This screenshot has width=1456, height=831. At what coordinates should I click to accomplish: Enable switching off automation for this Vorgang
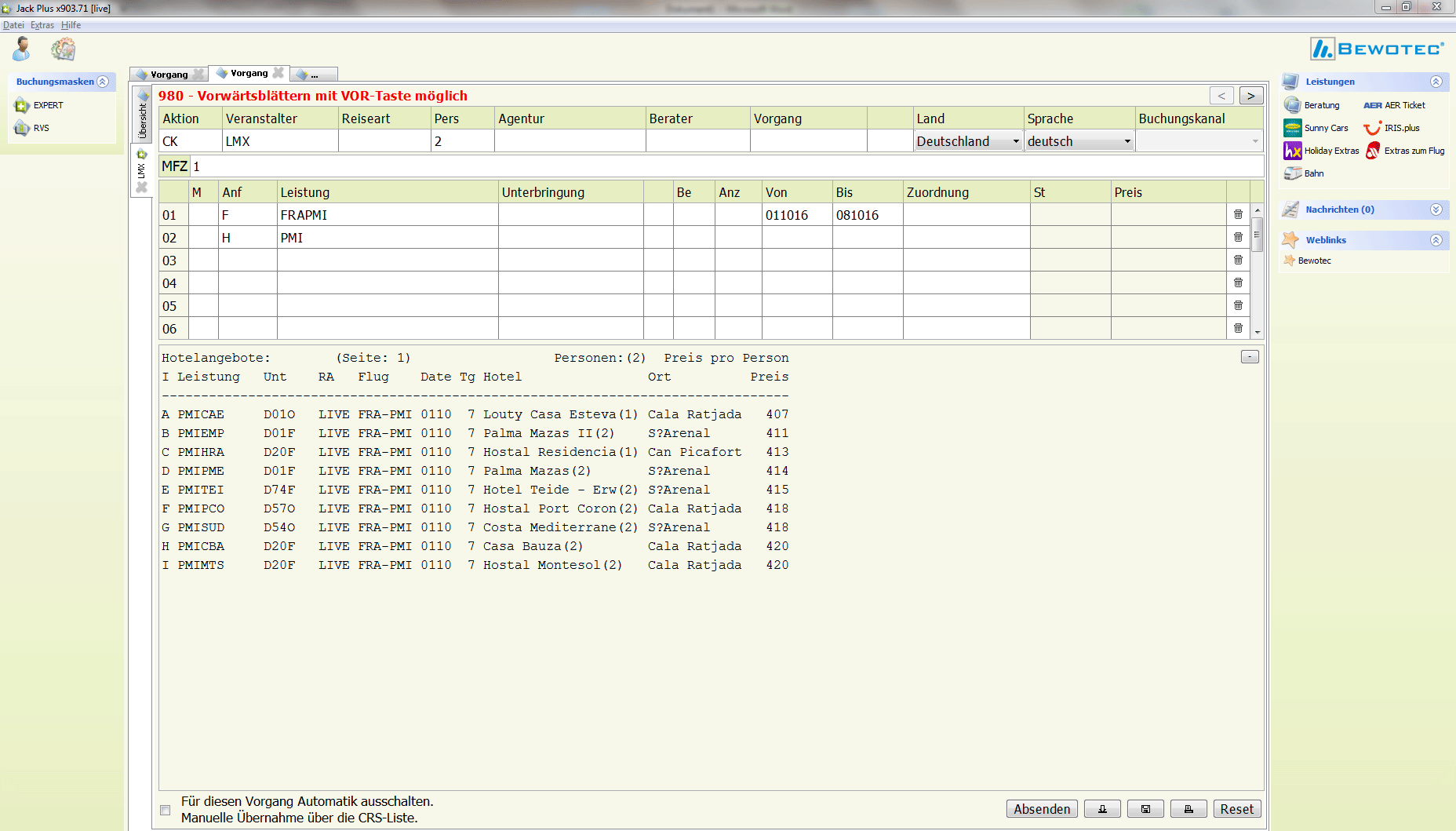tap(165, 810)
